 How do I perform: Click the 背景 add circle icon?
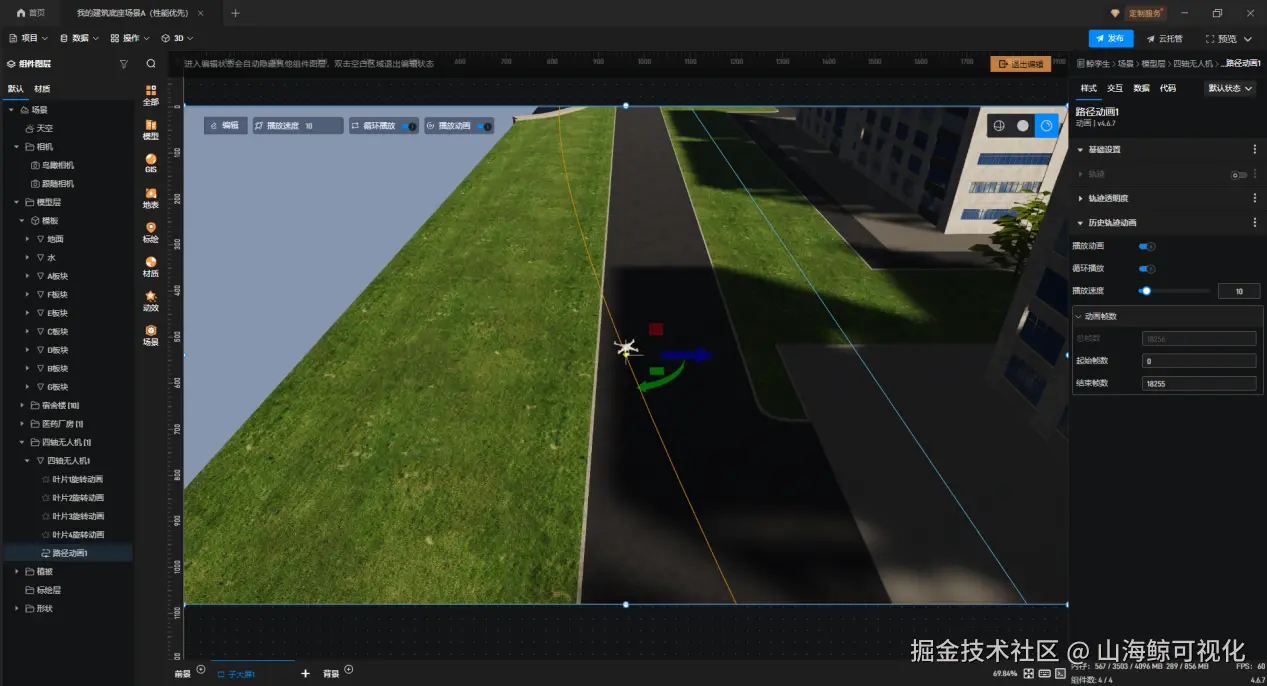click(x=350, y=670)
